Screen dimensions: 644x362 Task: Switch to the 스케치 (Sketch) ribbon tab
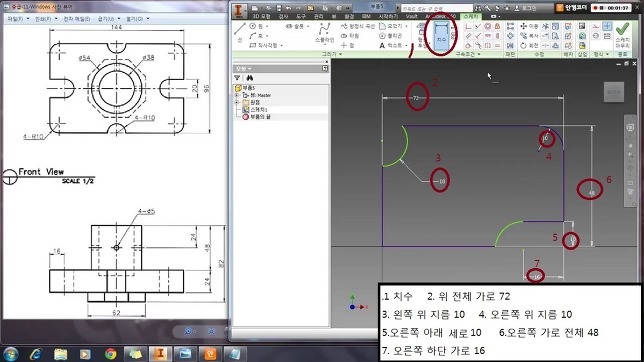(471, 16)
